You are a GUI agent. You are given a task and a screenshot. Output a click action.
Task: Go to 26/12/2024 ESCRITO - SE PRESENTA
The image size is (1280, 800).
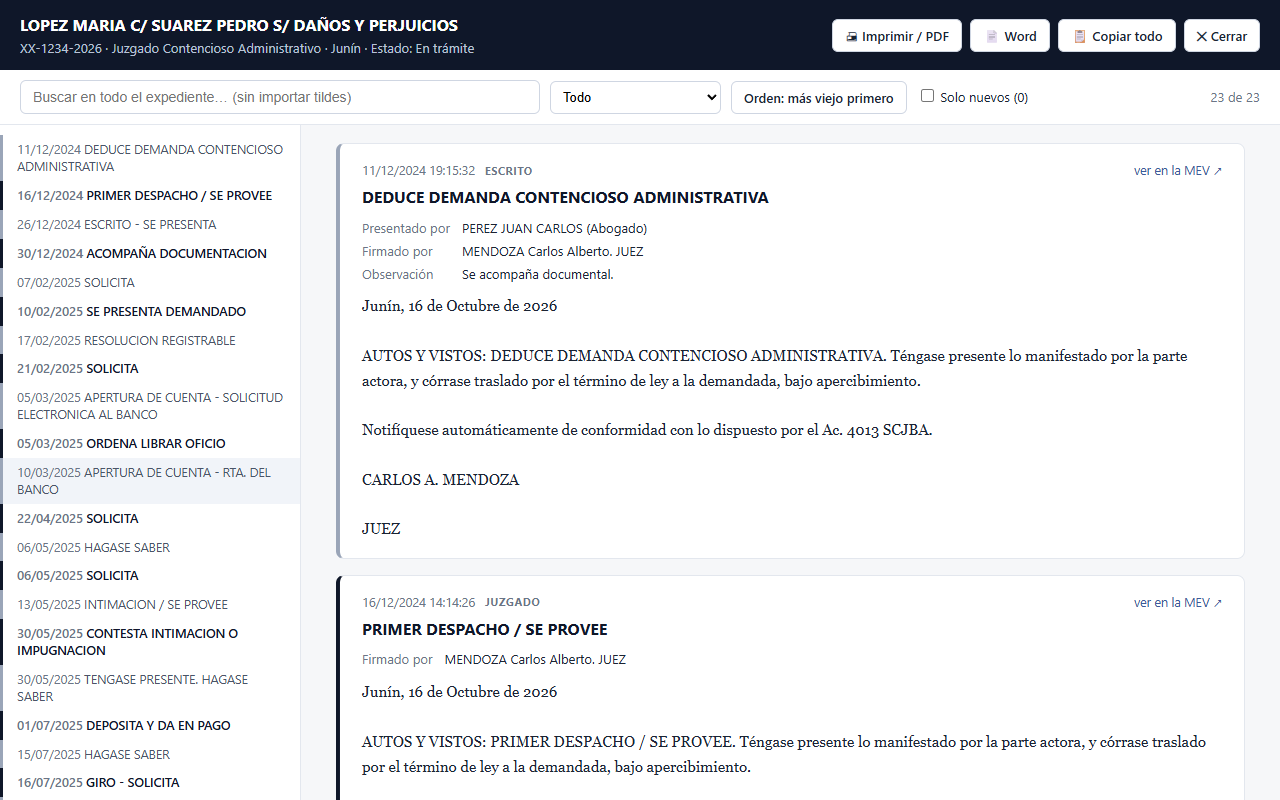[150, 225]
